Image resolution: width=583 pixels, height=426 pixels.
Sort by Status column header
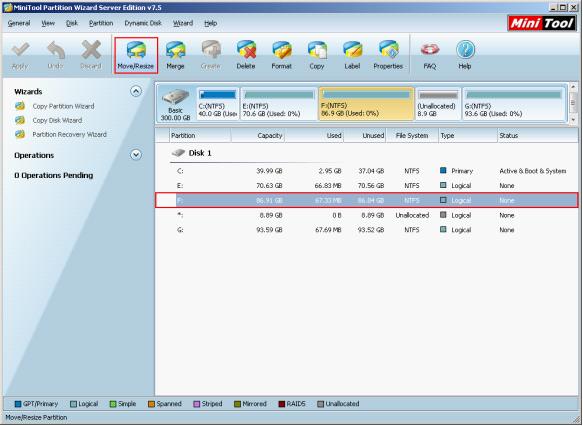[538, 136]
